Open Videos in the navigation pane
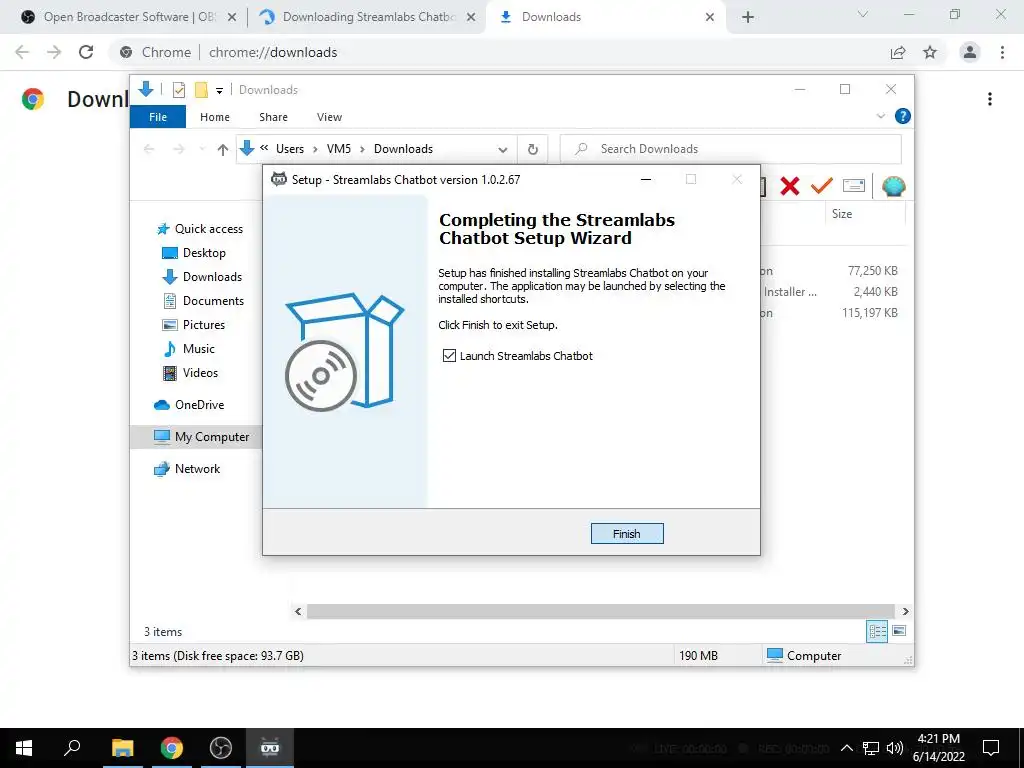1024x768 pixels. (x=189, y=373)
